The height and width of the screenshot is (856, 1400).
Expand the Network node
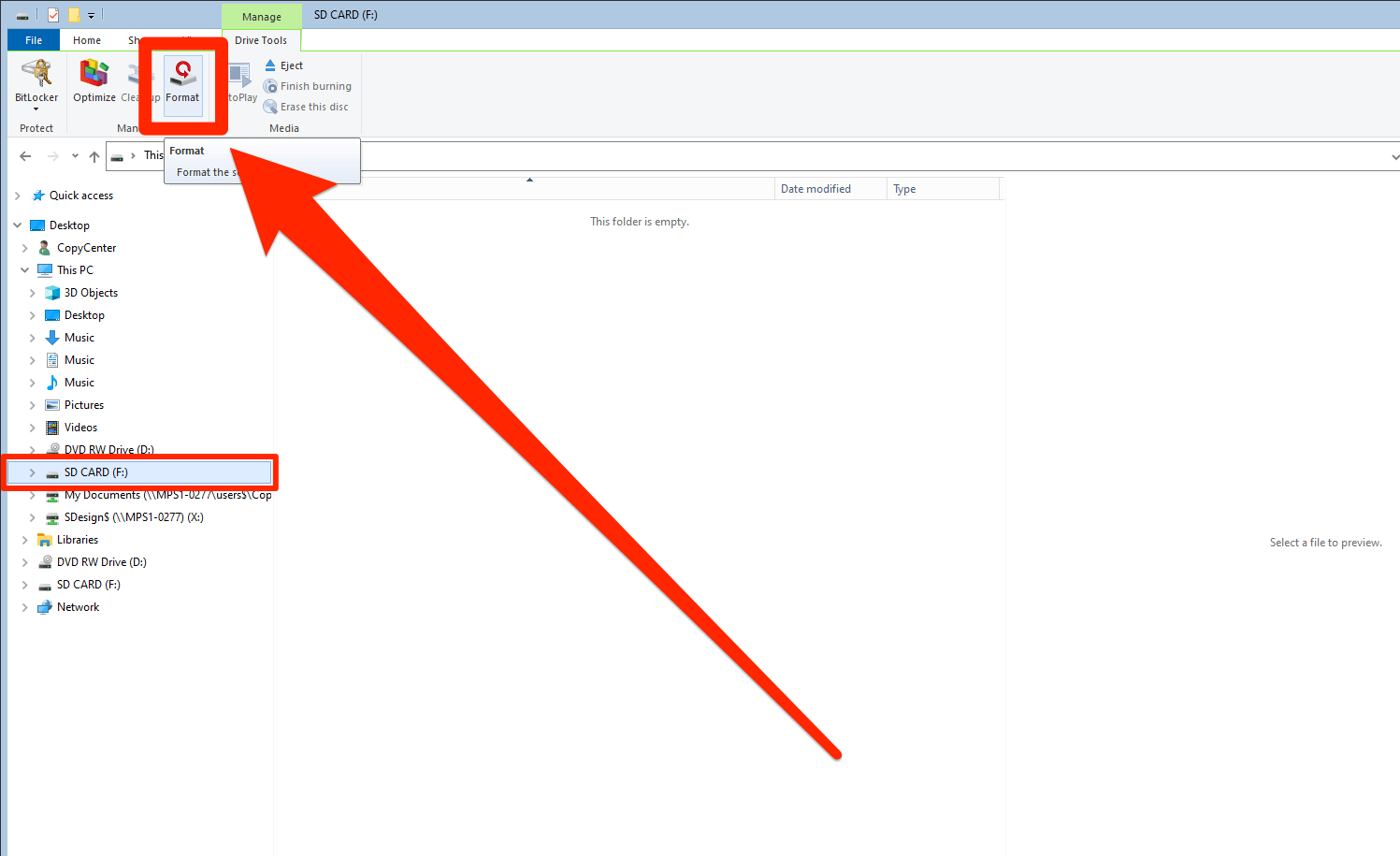pyautogui.click(x=25, y=607)
